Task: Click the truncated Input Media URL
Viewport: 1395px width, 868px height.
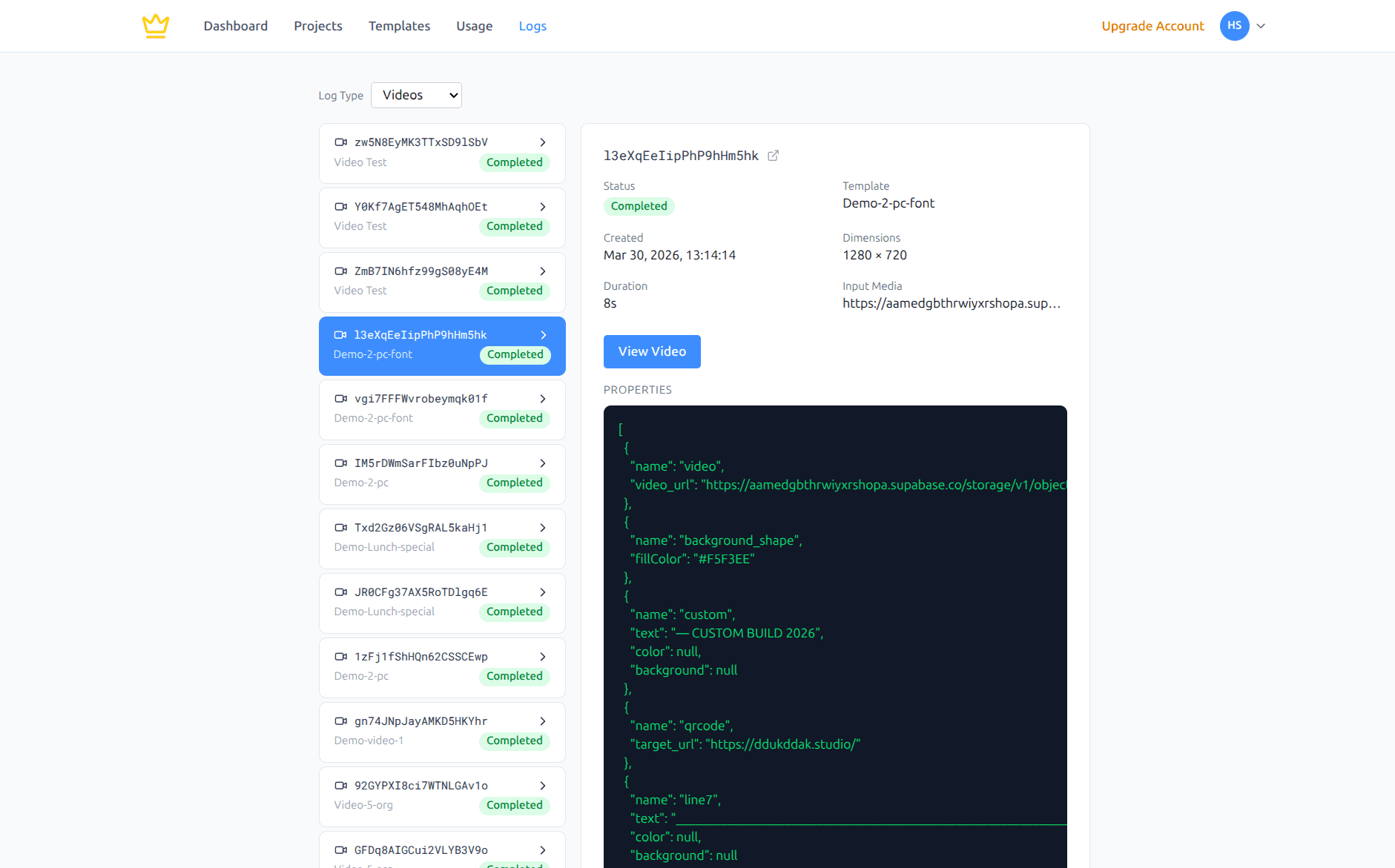Action: click(x=951, y=303)
